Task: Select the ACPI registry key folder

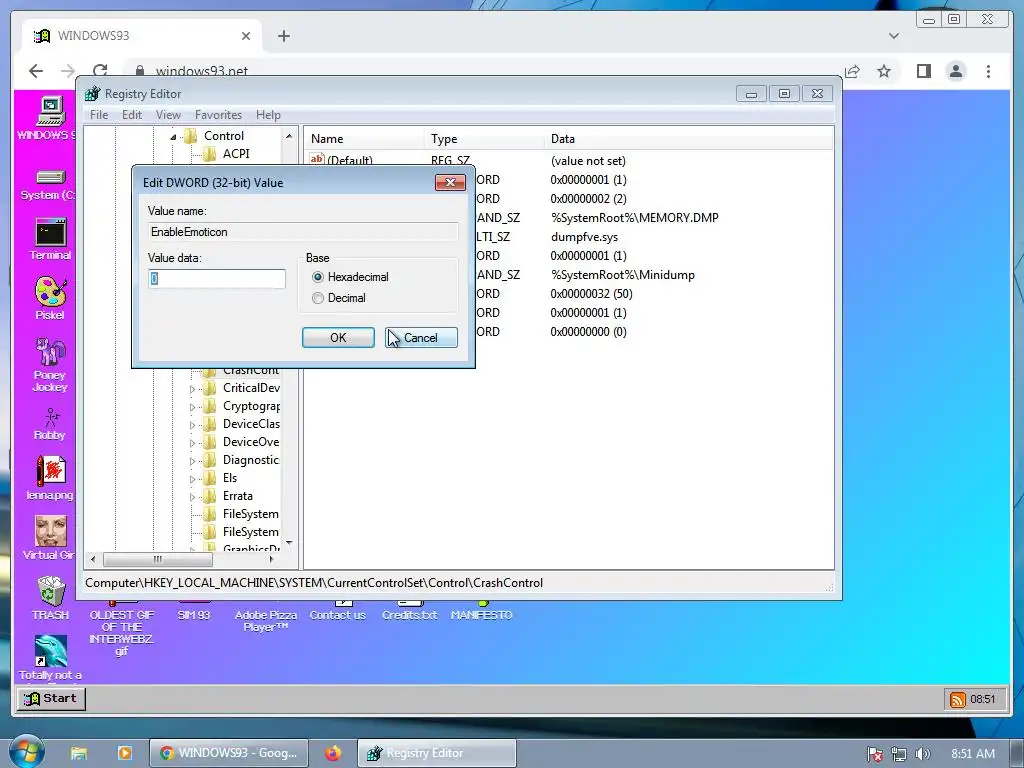Action: (226, 153)
